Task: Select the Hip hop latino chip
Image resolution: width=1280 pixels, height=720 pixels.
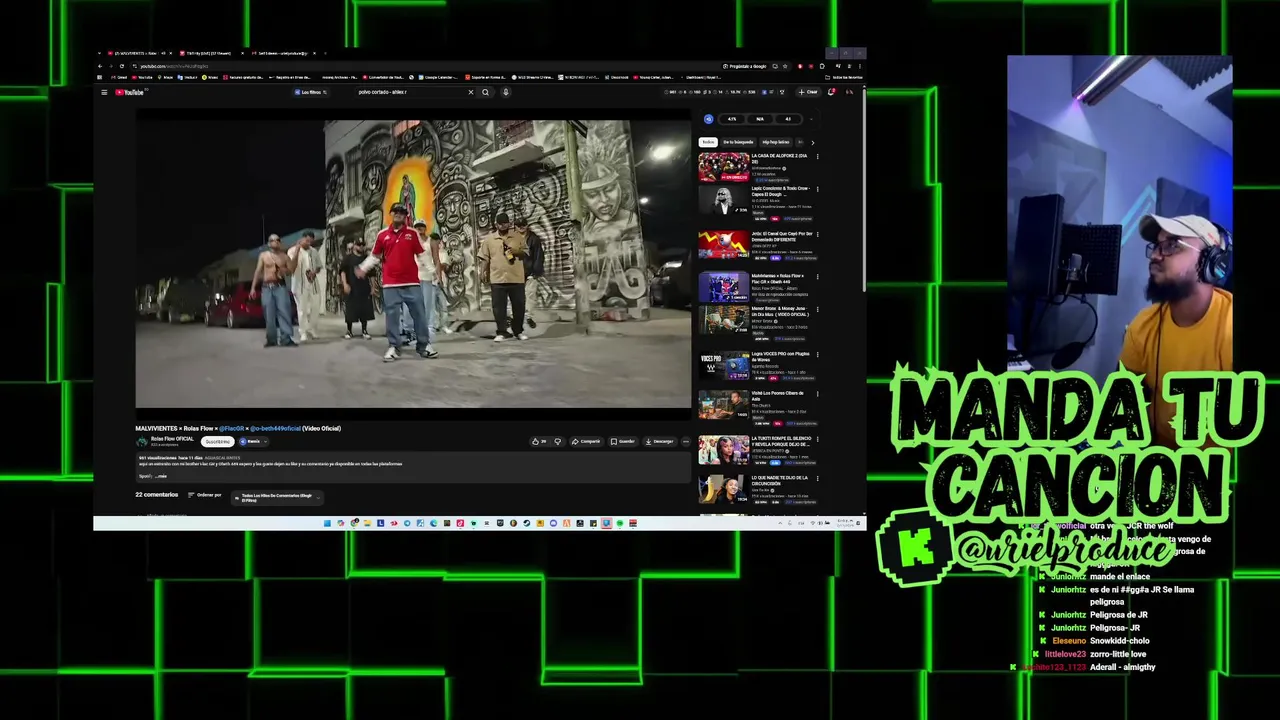Action: (775, 142)
